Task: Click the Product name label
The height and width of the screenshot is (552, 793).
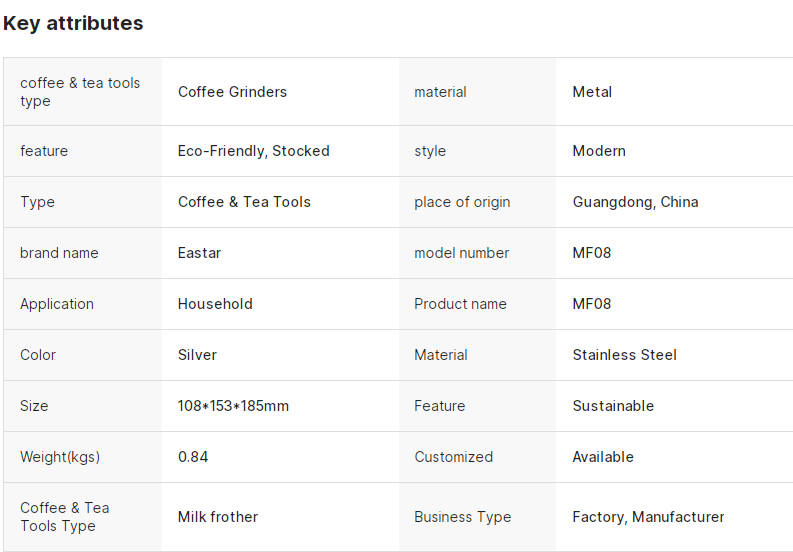Action: click(x=460, y=304)
